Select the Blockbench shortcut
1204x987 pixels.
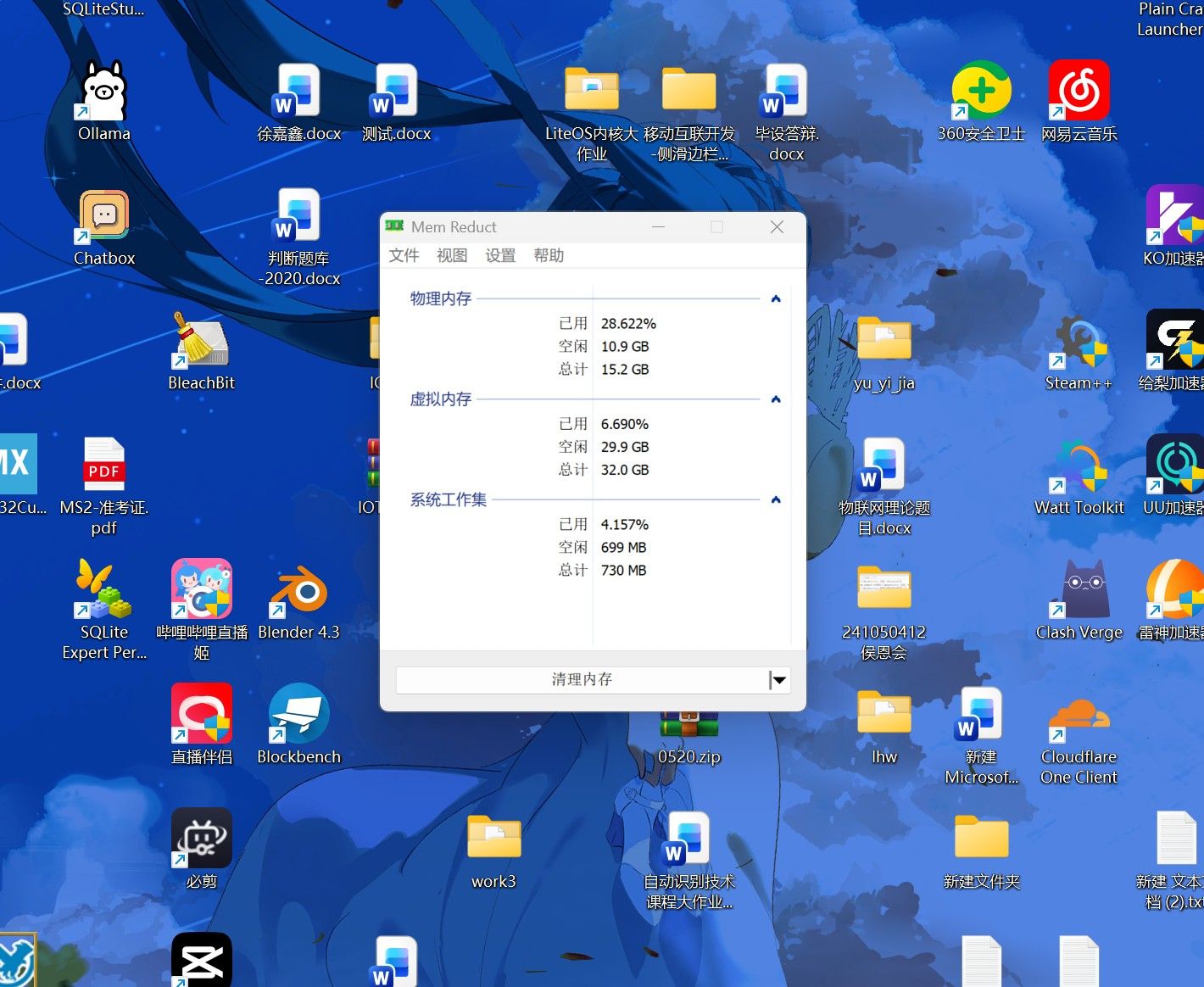(298, 725)
